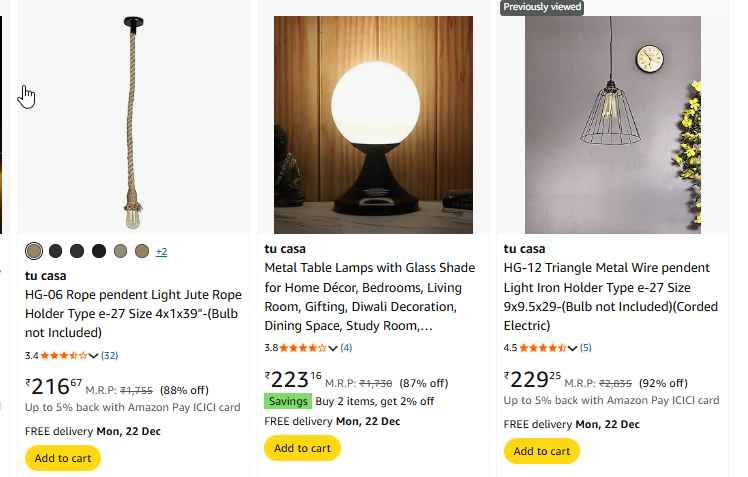Choose the fifth grey-olive color swatch
Image resolution: width=748 pixels, height=477 pixels.
click(120, 251)
